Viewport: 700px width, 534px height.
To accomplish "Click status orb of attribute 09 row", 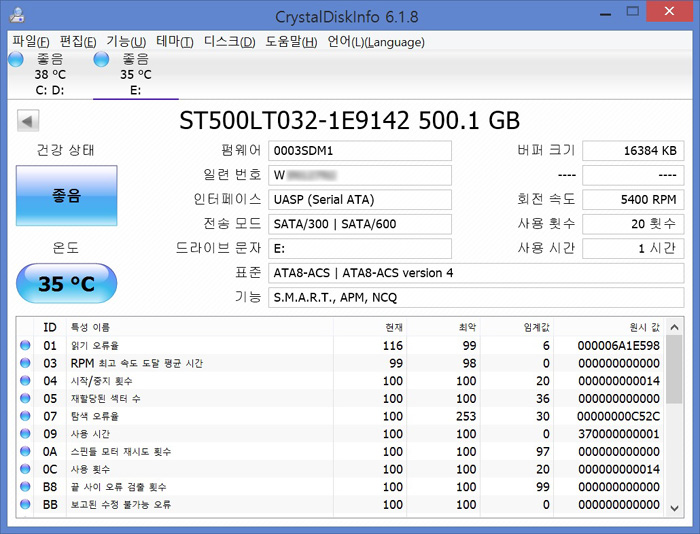I will pyautogui.click(x=25, y=434).
